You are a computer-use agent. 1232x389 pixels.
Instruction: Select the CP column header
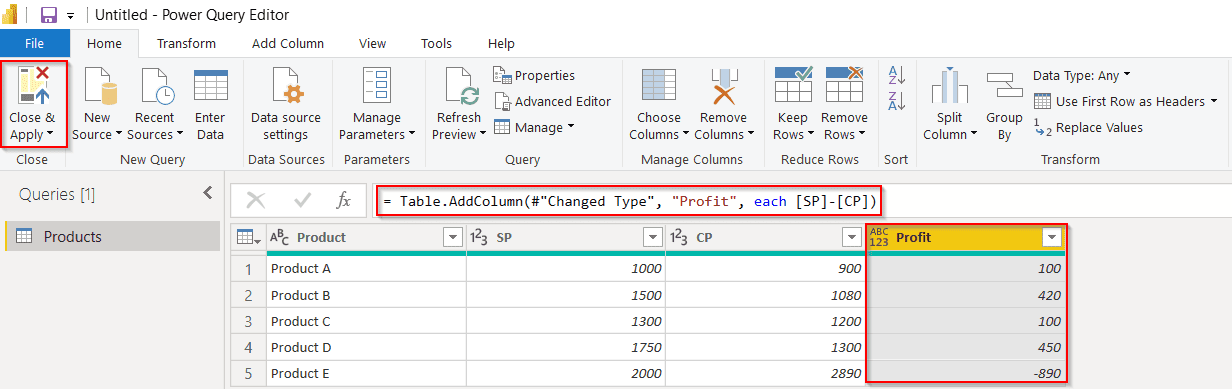pos(766,237)
